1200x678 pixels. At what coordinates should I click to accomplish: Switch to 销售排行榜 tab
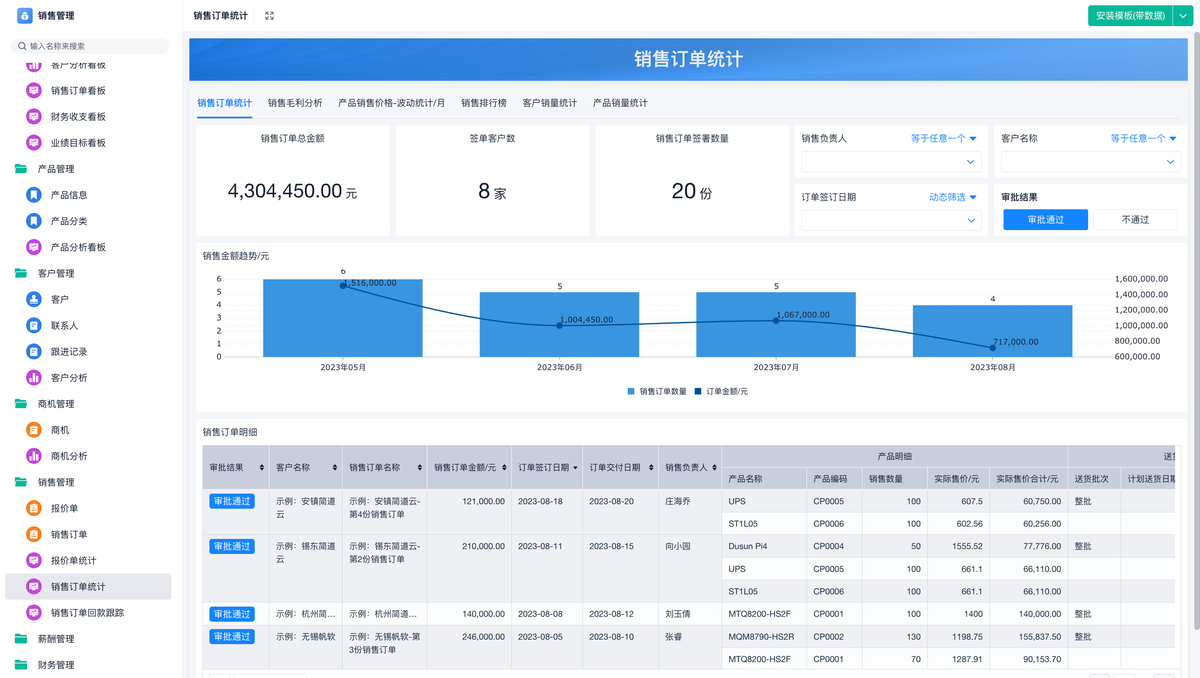pyautogui.click(x=483, y=103)
